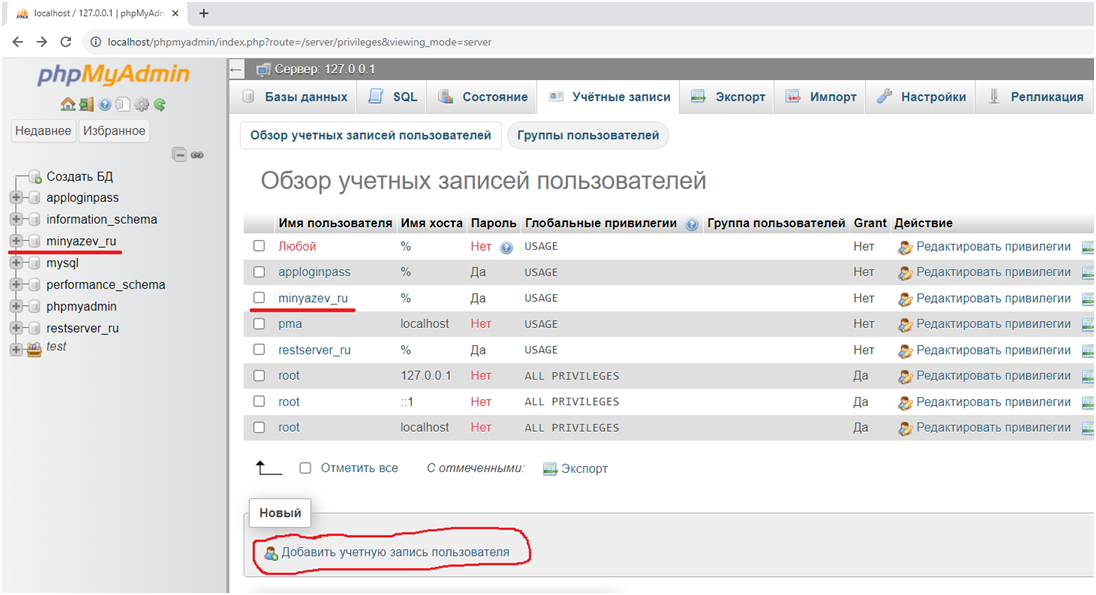This screenshot has height=595, width=1096.
Task: Open Редактировать привилегии for user Любой
Action: pyautogui.click(x=993, y=246)
